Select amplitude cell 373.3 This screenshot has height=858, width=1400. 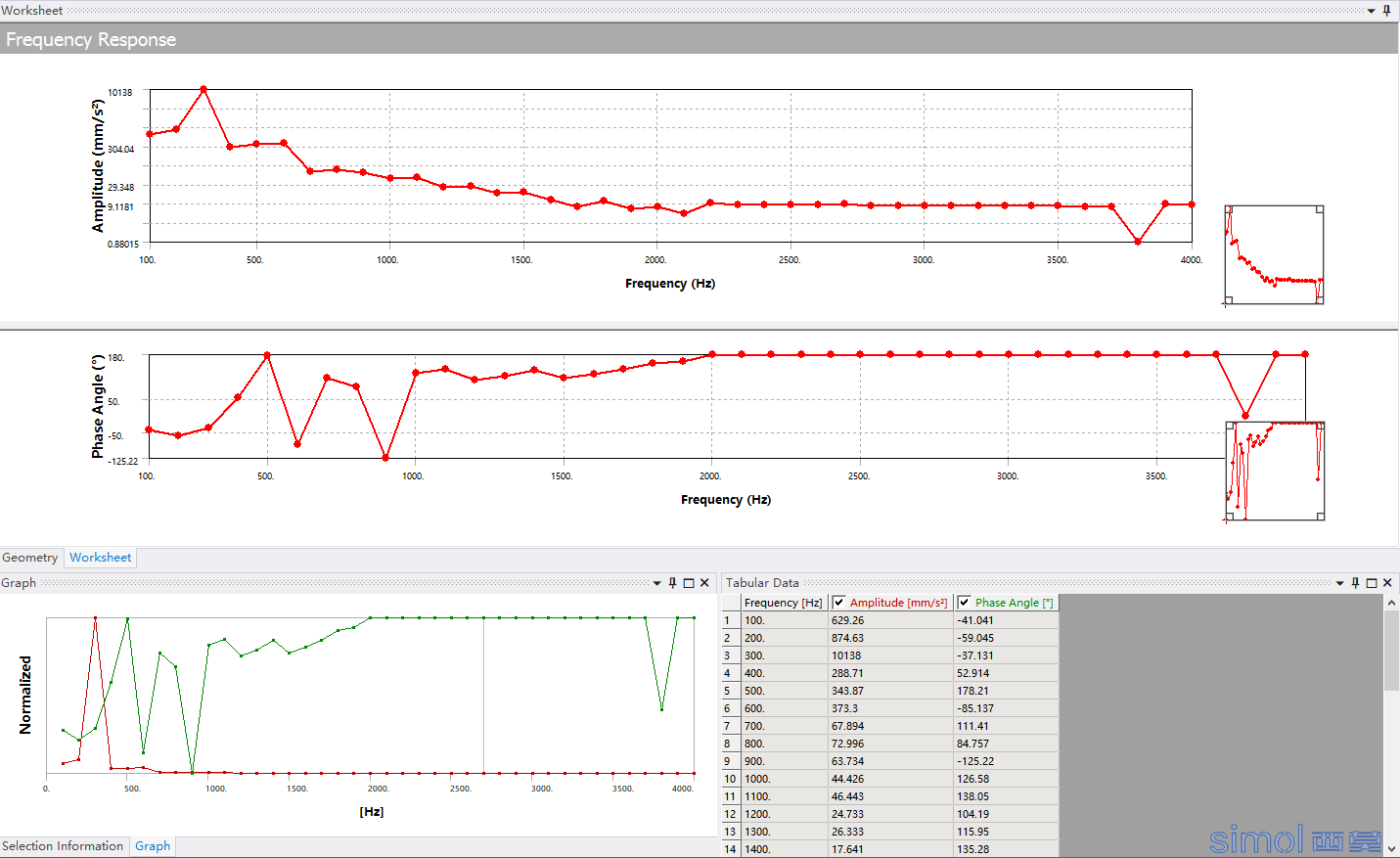(890, 708)
